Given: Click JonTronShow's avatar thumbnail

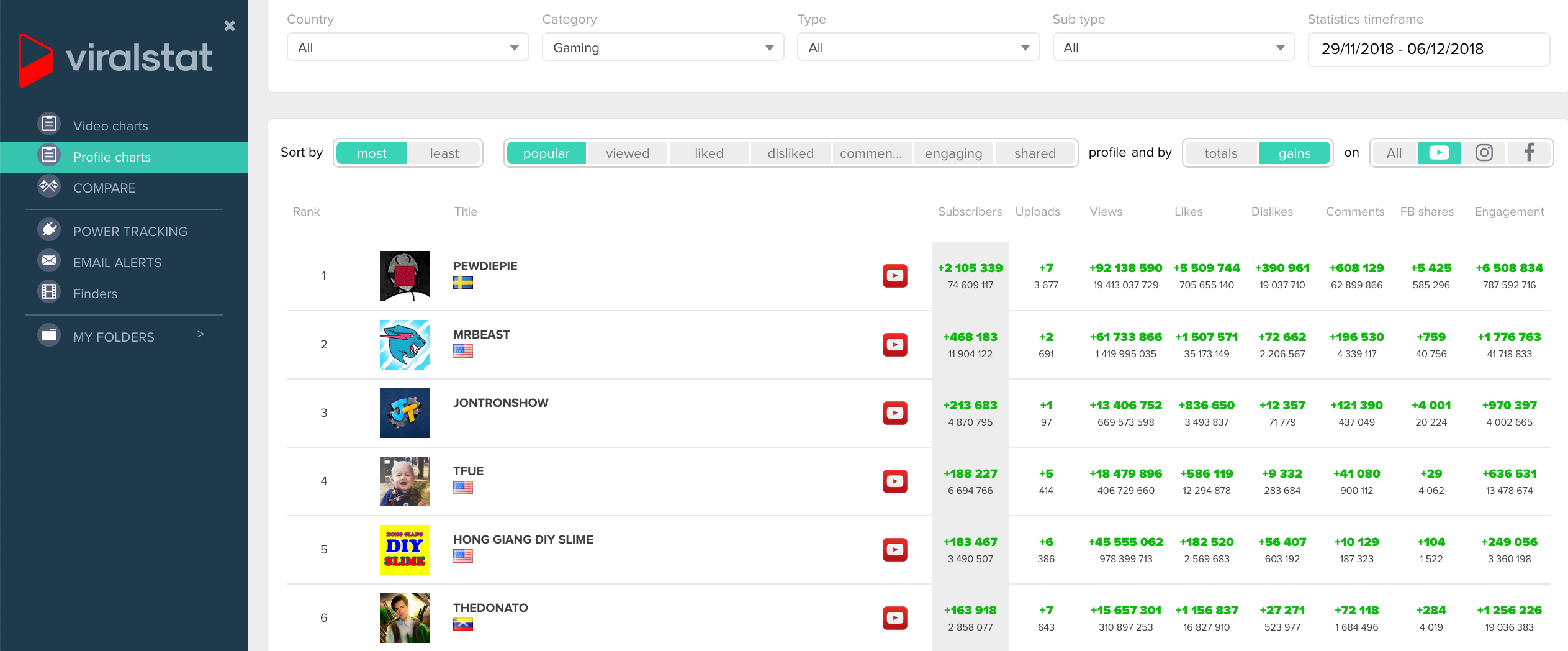Looking at the screenshot, I should [405, 413].
